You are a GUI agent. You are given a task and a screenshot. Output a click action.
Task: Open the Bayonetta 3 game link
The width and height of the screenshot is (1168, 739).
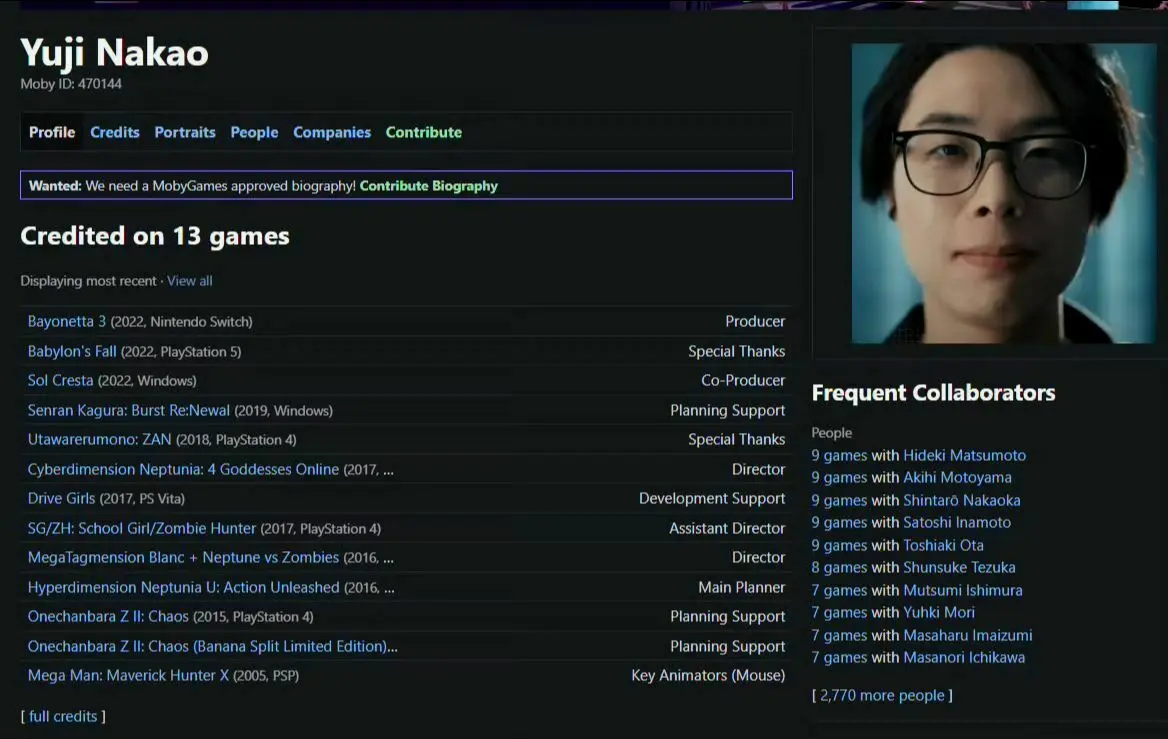point(66,322)
